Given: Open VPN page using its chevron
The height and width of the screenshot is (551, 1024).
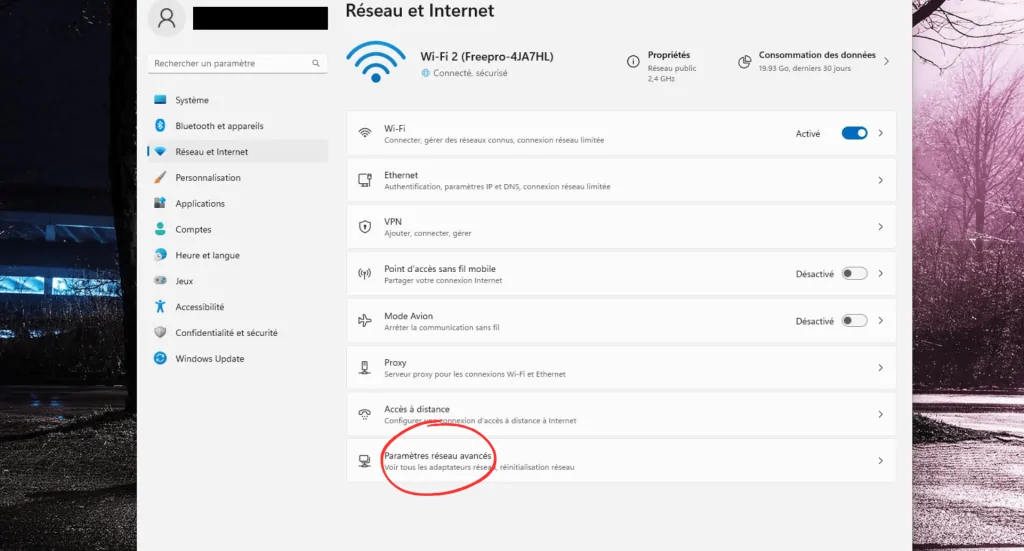Looking at the screenshot, I should (880, 227).
